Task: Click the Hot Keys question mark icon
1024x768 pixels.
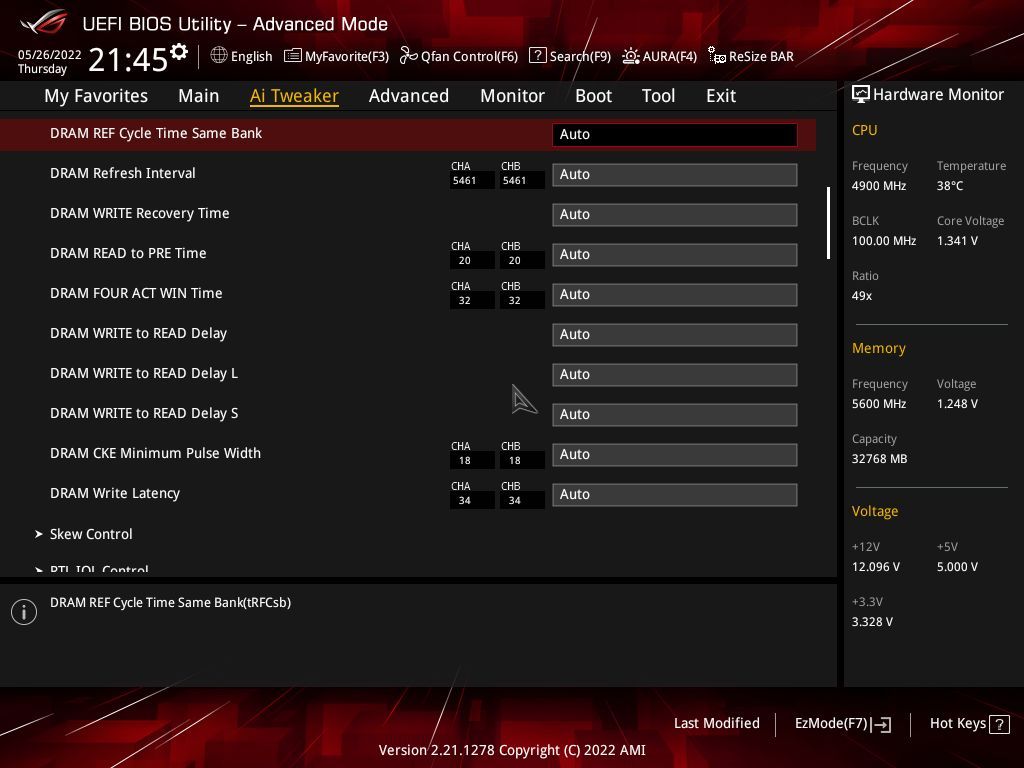Action: coord(999,724)
